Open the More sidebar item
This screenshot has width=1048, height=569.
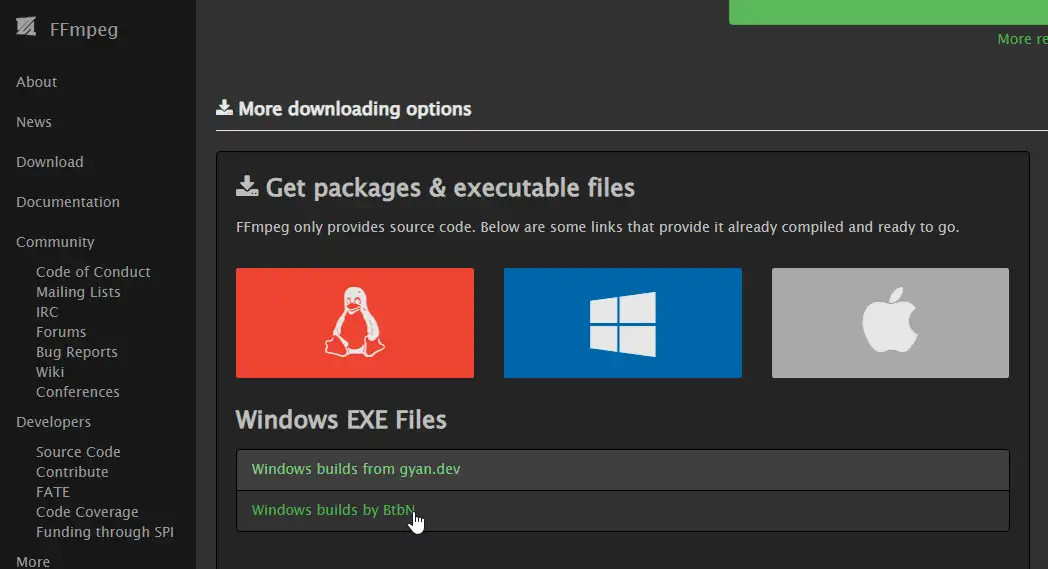click(x=33, y=562)
